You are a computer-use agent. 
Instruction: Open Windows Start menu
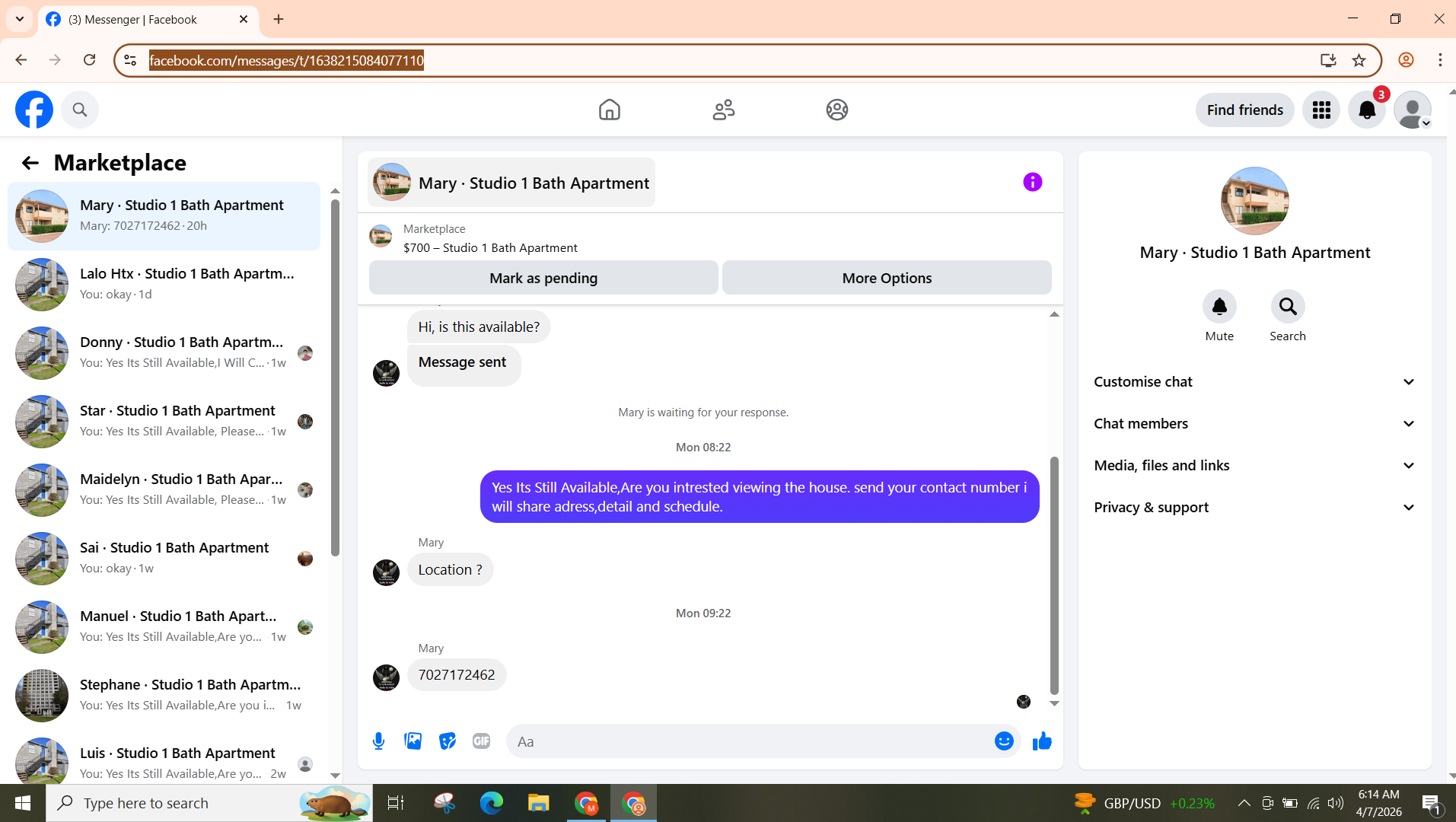(x=22, y=803)
